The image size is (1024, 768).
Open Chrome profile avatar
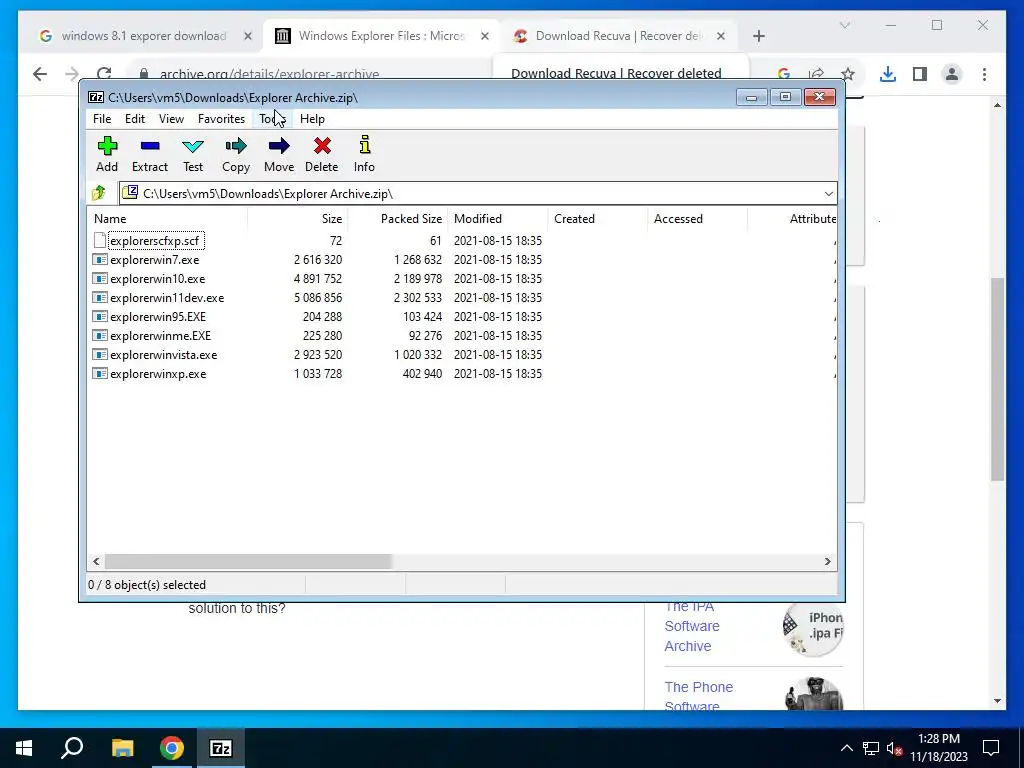click(952, 74)
